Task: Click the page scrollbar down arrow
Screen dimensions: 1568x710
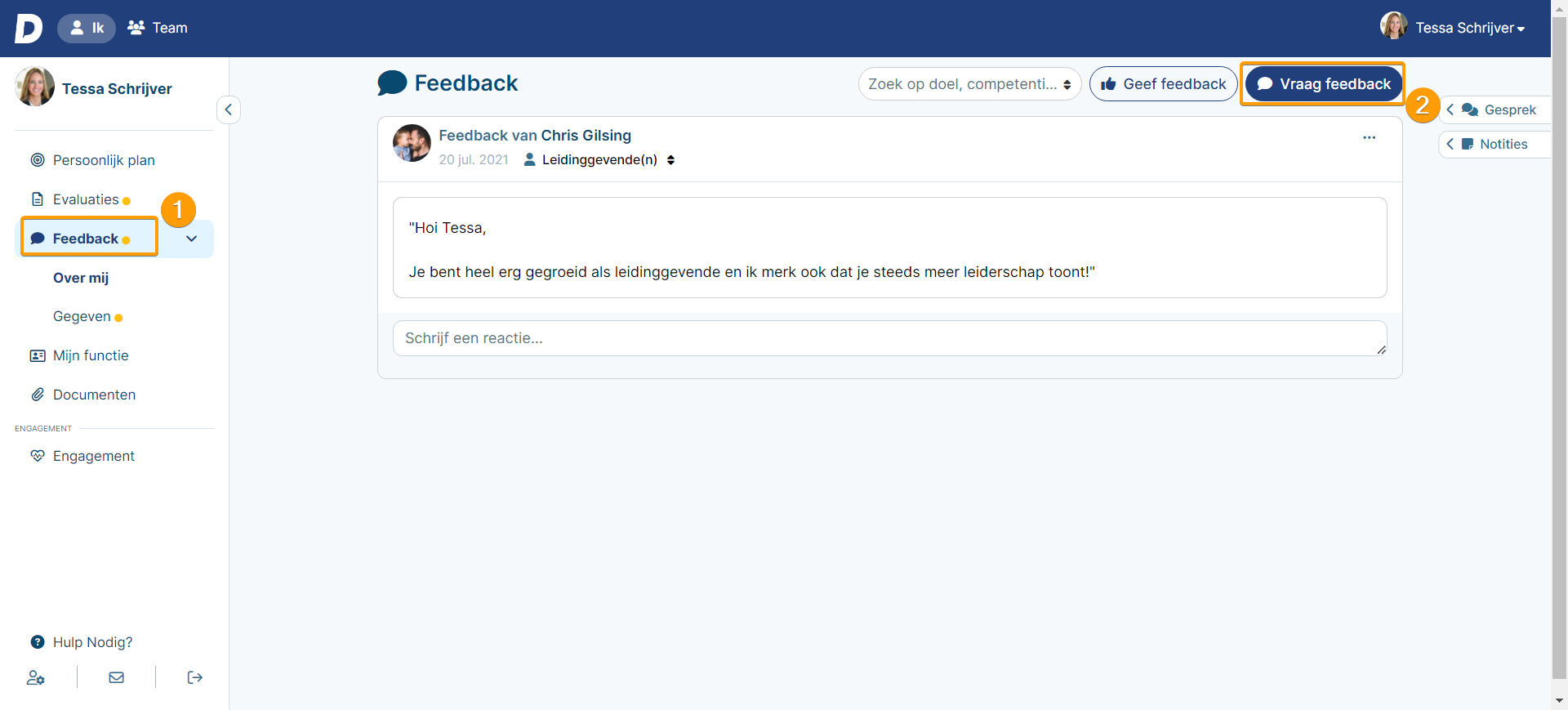Action: click(x=1559, y=700)
